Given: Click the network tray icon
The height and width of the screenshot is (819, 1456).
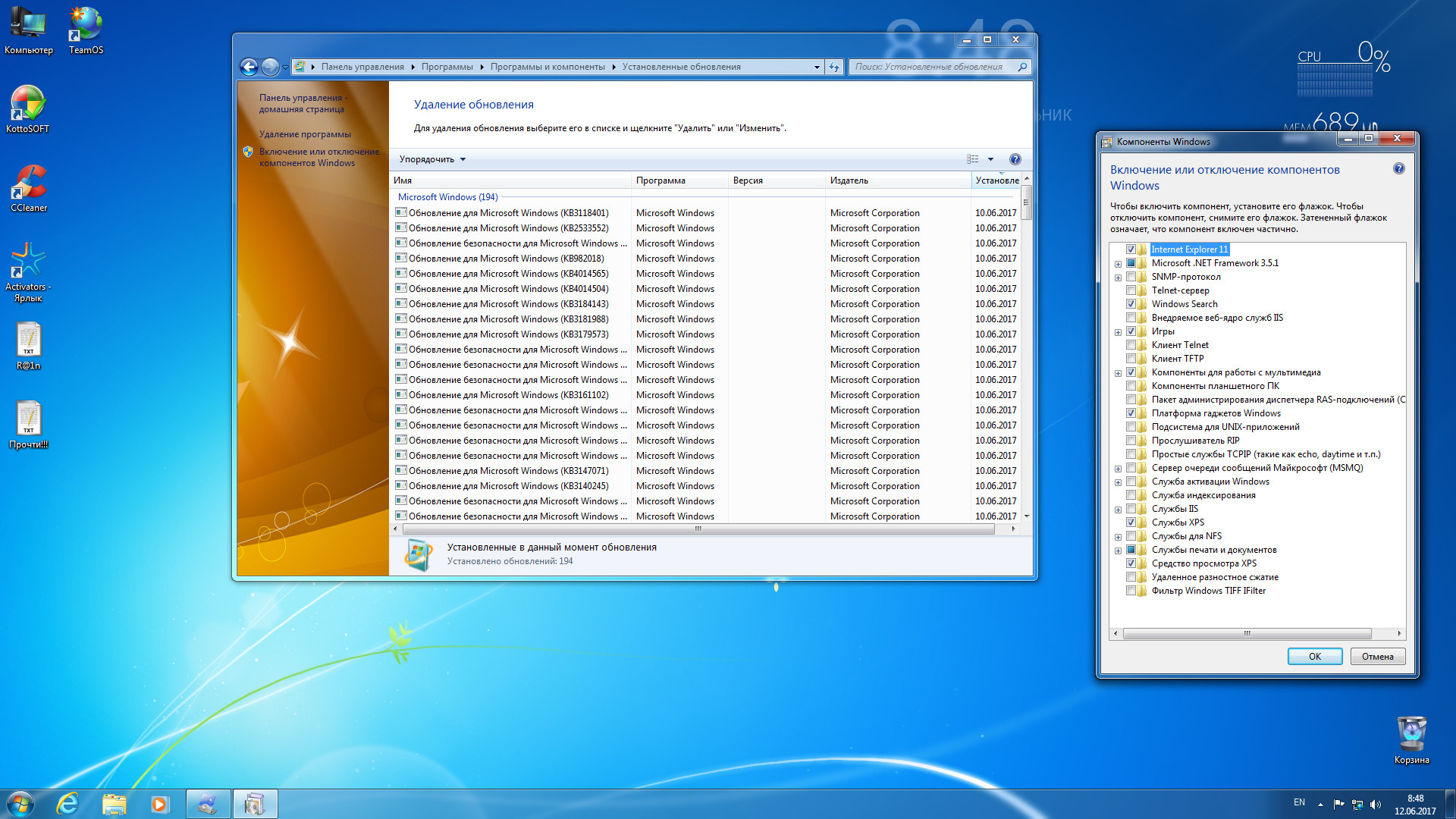Looking at the screenshot, I should pyautogui.click(x=1357, y=805).
